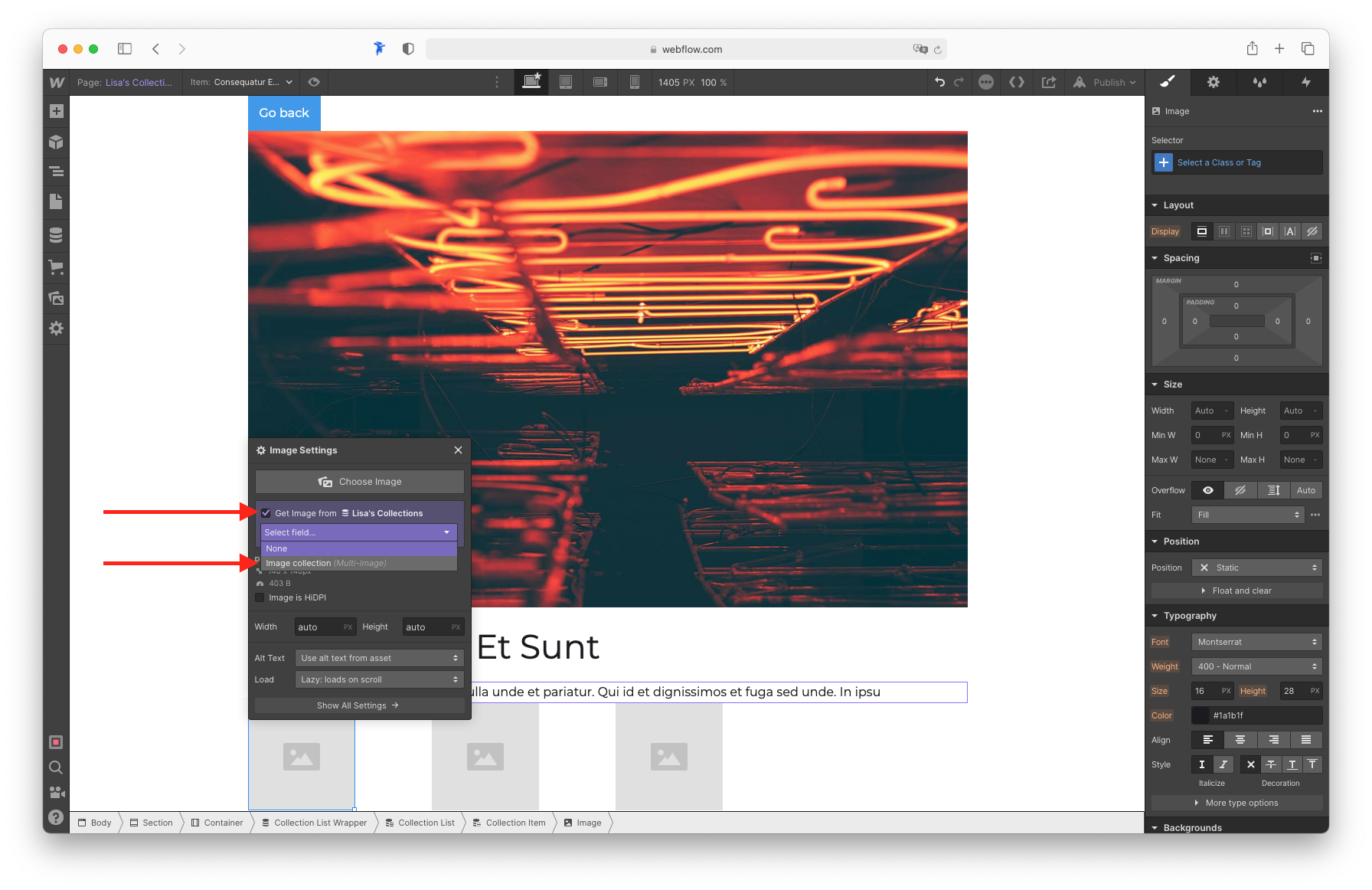Click the Choose Image button
Image resolution: width=1372 pixels, height=890 pixels.
coord(359,481)
